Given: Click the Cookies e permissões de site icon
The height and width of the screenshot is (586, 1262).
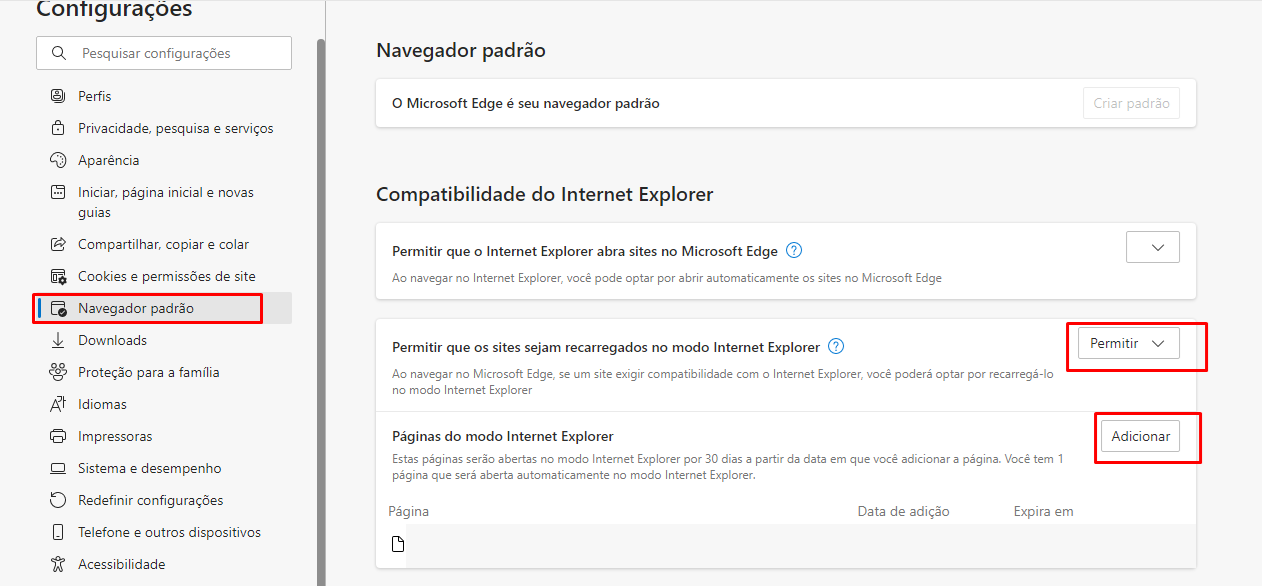Looking at the screenshot, I should (58, 276).
